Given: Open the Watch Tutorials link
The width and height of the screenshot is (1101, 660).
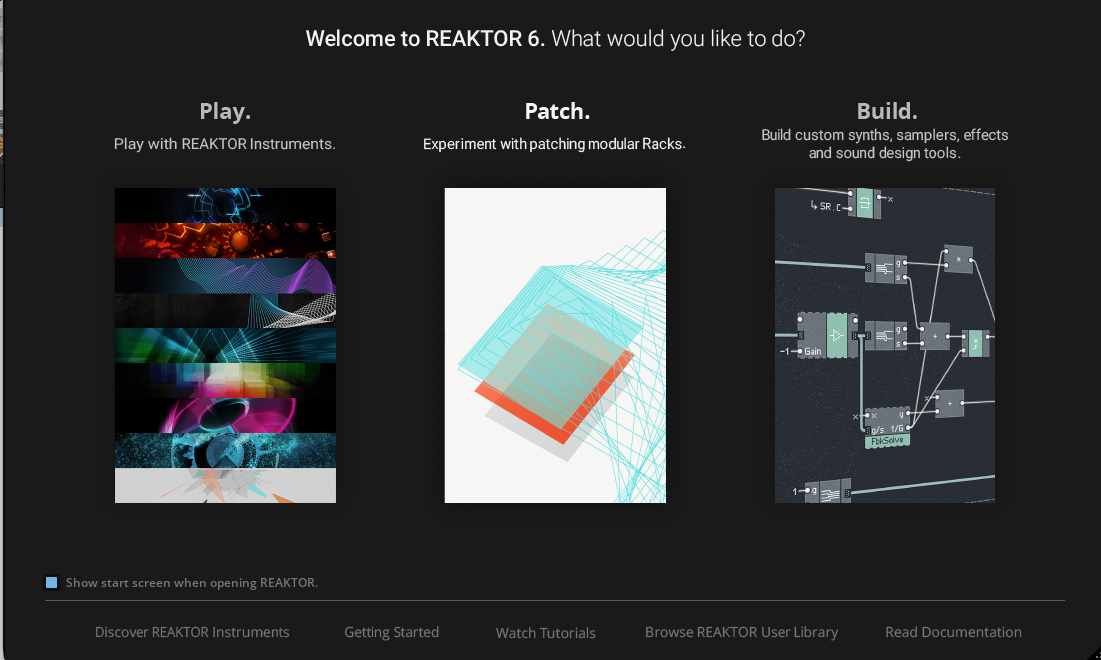Looking at the screenshot, I should point(546,633).
